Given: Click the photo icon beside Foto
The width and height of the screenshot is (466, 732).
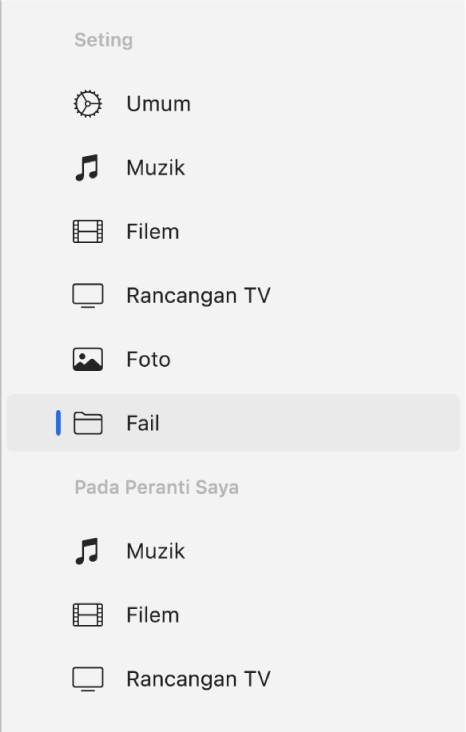Looking at the screenshot, I should tap(88, 359).
